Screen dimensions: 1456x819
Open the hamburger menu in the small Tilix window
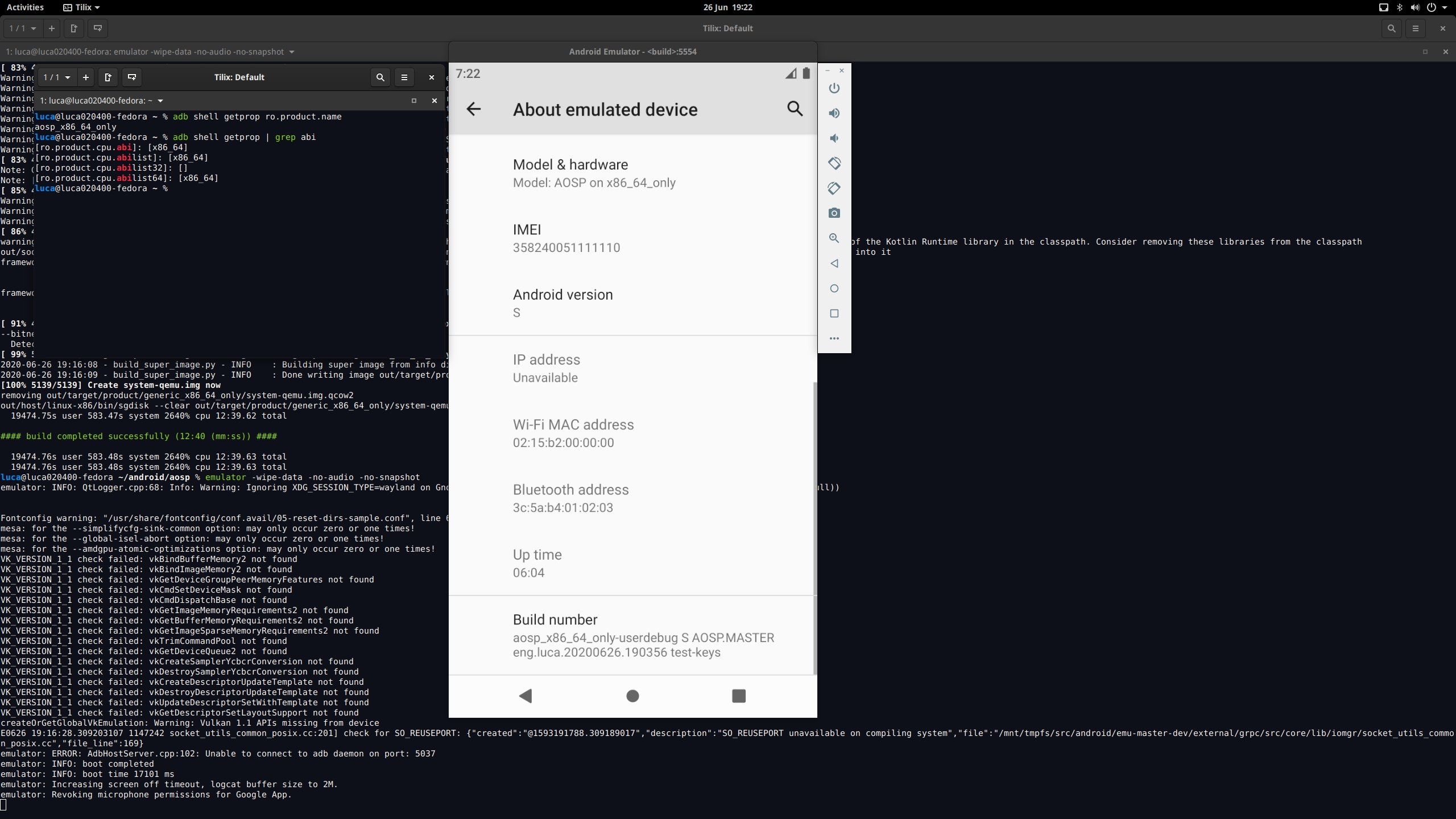coord(404,77)
